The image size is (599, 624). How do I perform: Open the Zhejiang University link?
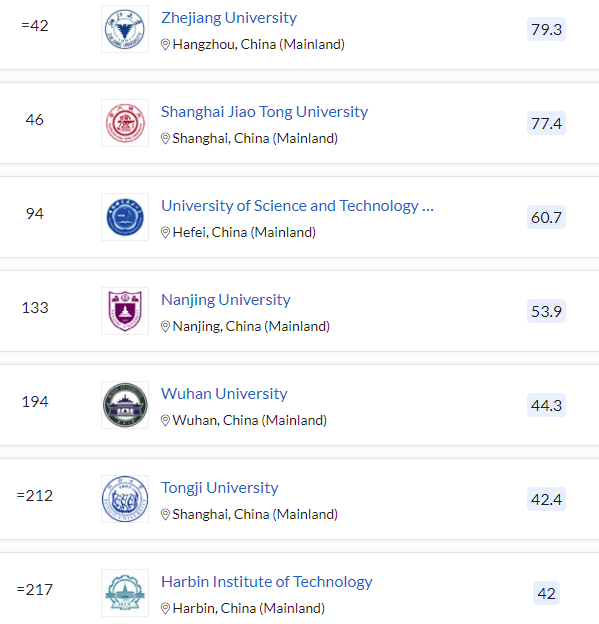tap(229, 18)
